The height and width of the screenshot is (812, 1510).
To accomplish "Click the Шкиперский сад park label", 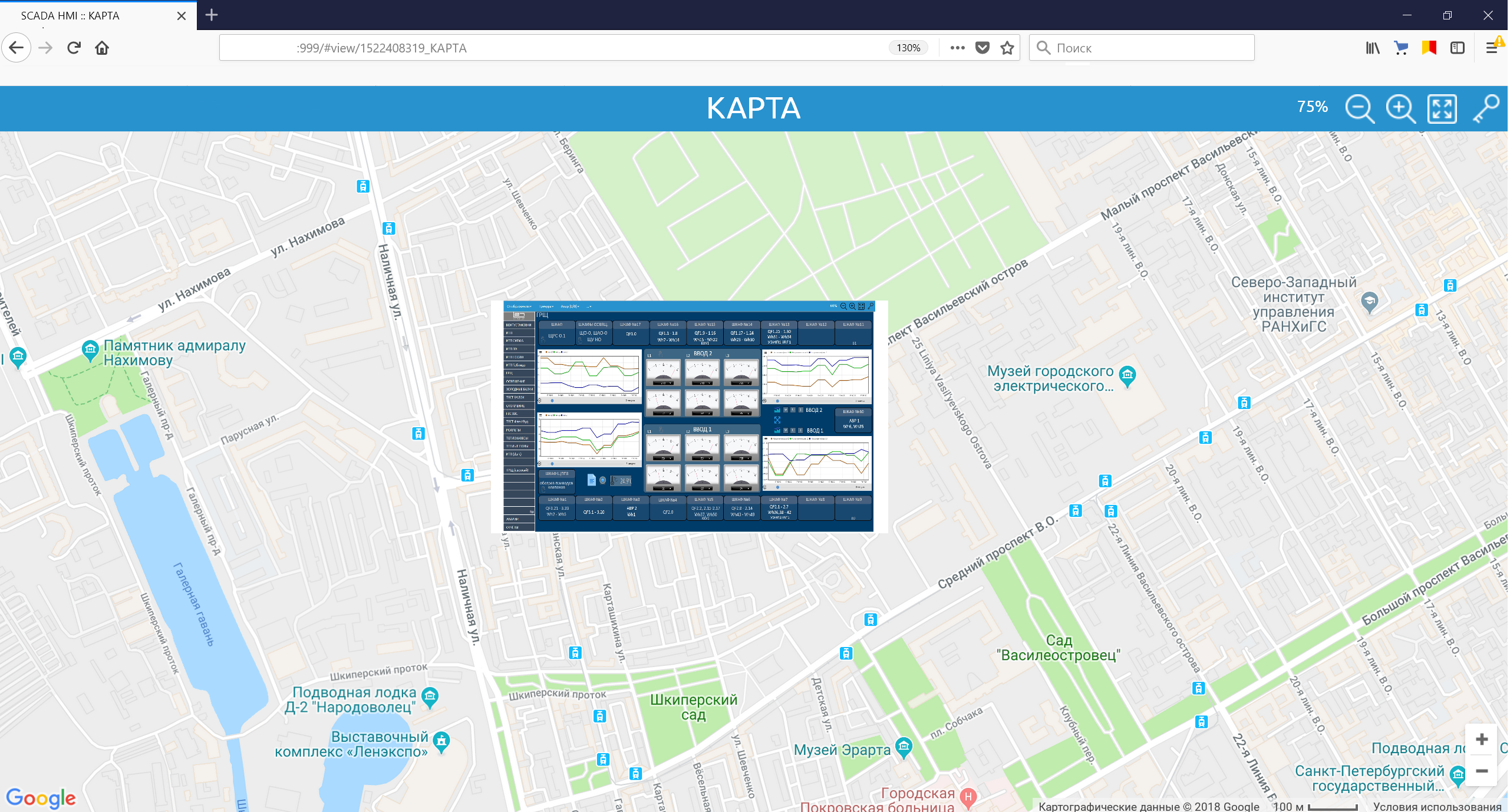I will (x=693, y=707).
